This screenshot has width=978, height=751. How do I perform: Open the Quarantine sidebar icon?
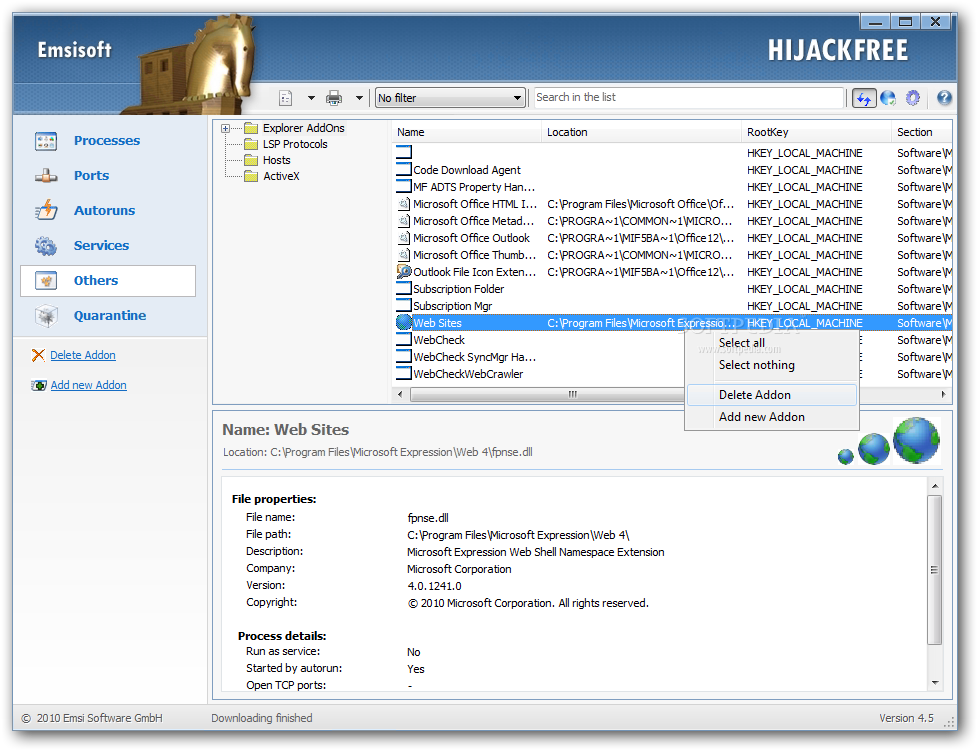coord(46,316)
